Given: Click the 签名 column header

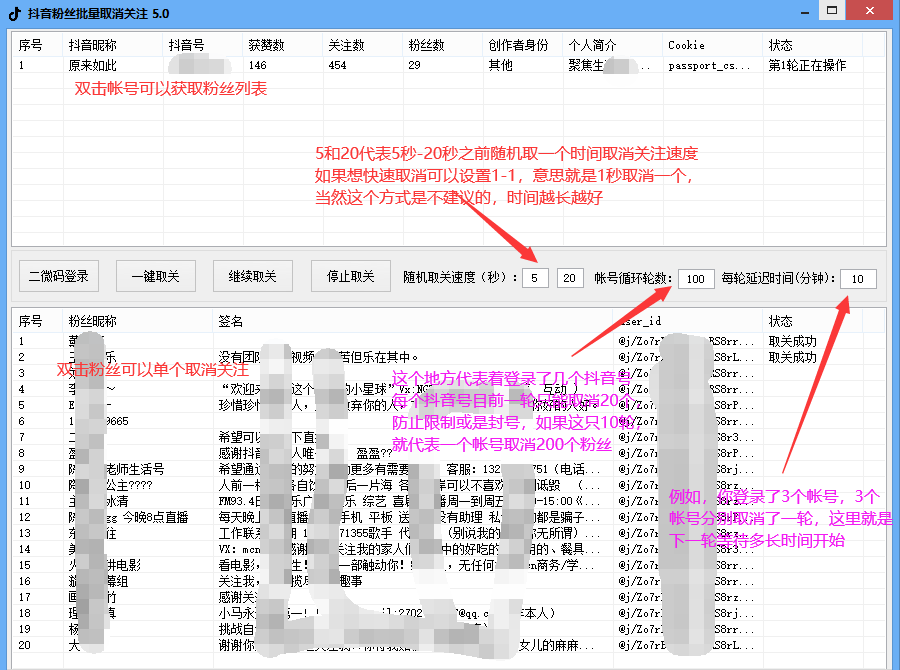Looking at the screenshot, I should 413,321.
